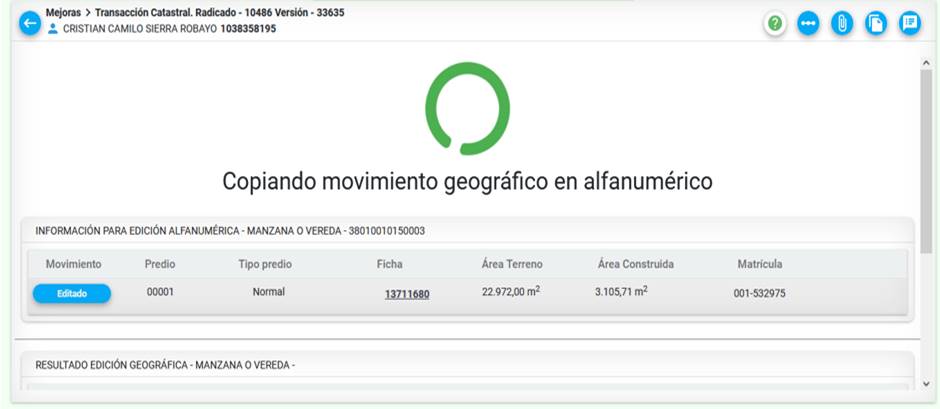Click the Área Terreno column header
Image resolution: width=940 pixels, height=409 pixels.
(512, 264)
